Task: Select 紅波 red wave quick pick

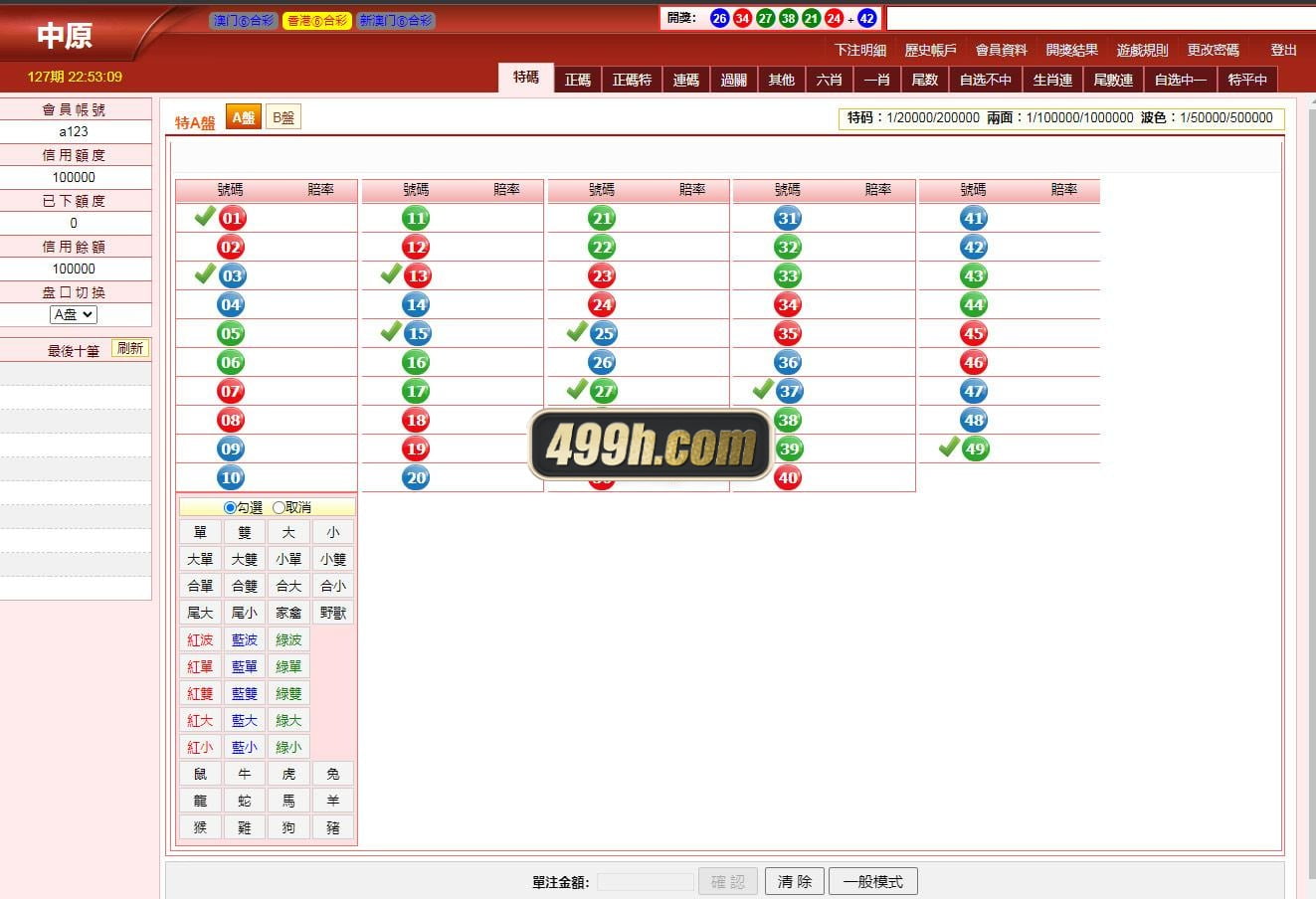Action: point(201,639)
